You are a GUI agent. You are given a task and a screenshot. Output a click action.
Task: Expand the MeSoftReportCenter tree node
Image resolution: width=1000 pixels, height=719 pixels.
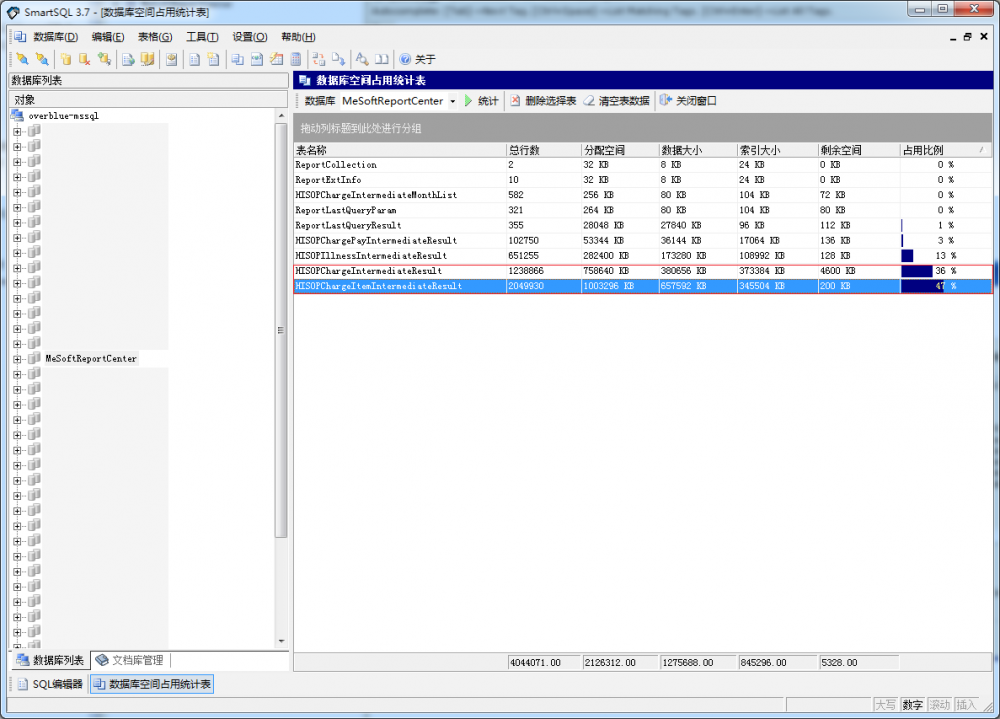pyautogui.click(x=17, y=358)
